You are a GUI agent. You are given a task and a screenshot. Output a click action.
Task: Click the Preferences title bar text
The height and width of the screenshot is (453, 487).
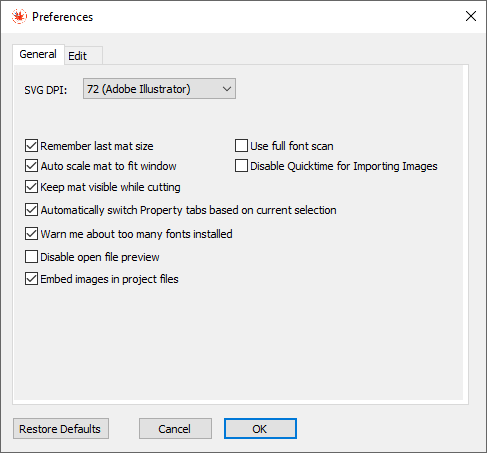63,17
